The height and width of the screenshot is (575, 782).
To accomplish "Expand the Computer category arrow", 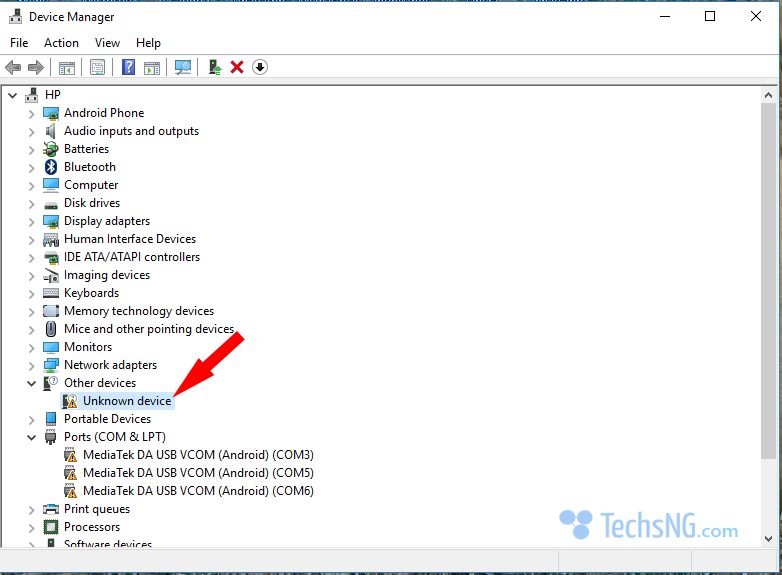I will pyautogui.click(x=31, y=186).
